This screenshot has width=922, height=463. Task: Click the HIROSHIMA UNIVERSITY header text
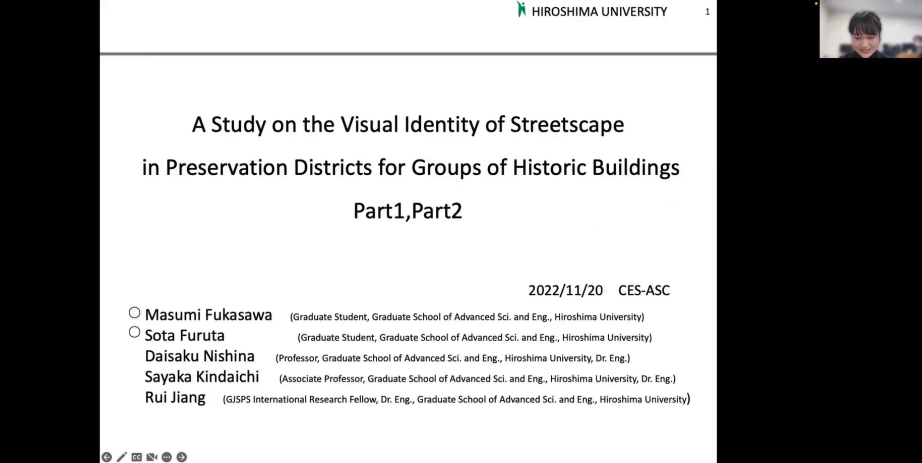coord(599,12)
